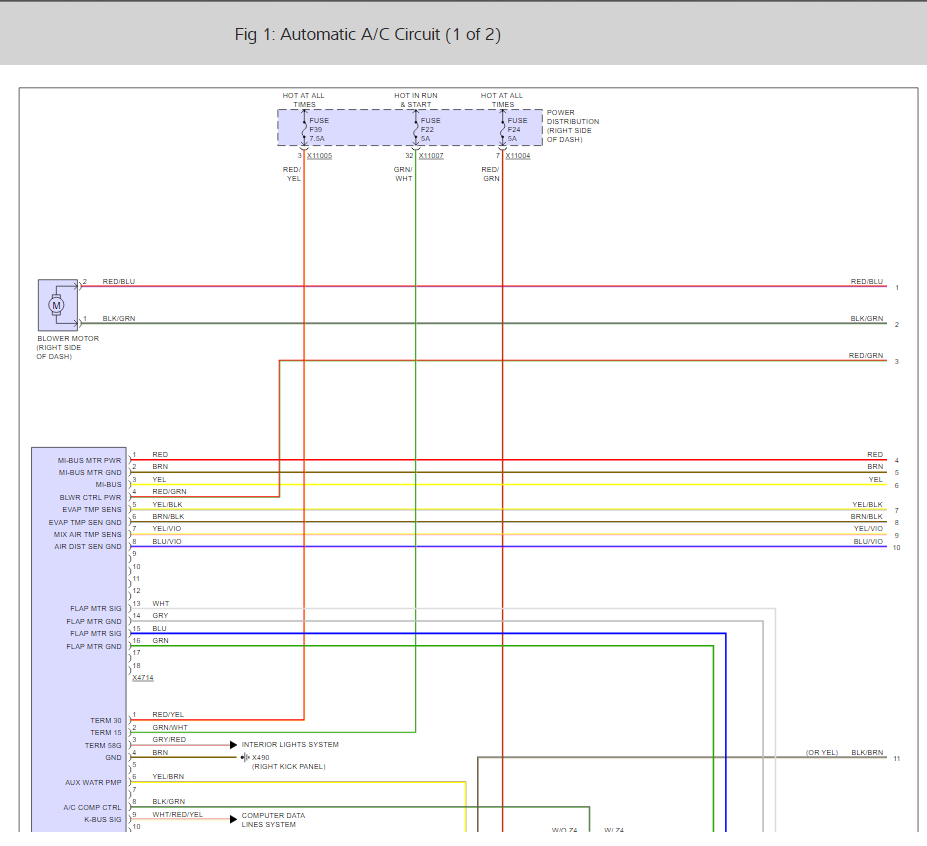Select the figure title heading text
The width and height of the screenshot is (927, 846).
(x=368, y=34)
